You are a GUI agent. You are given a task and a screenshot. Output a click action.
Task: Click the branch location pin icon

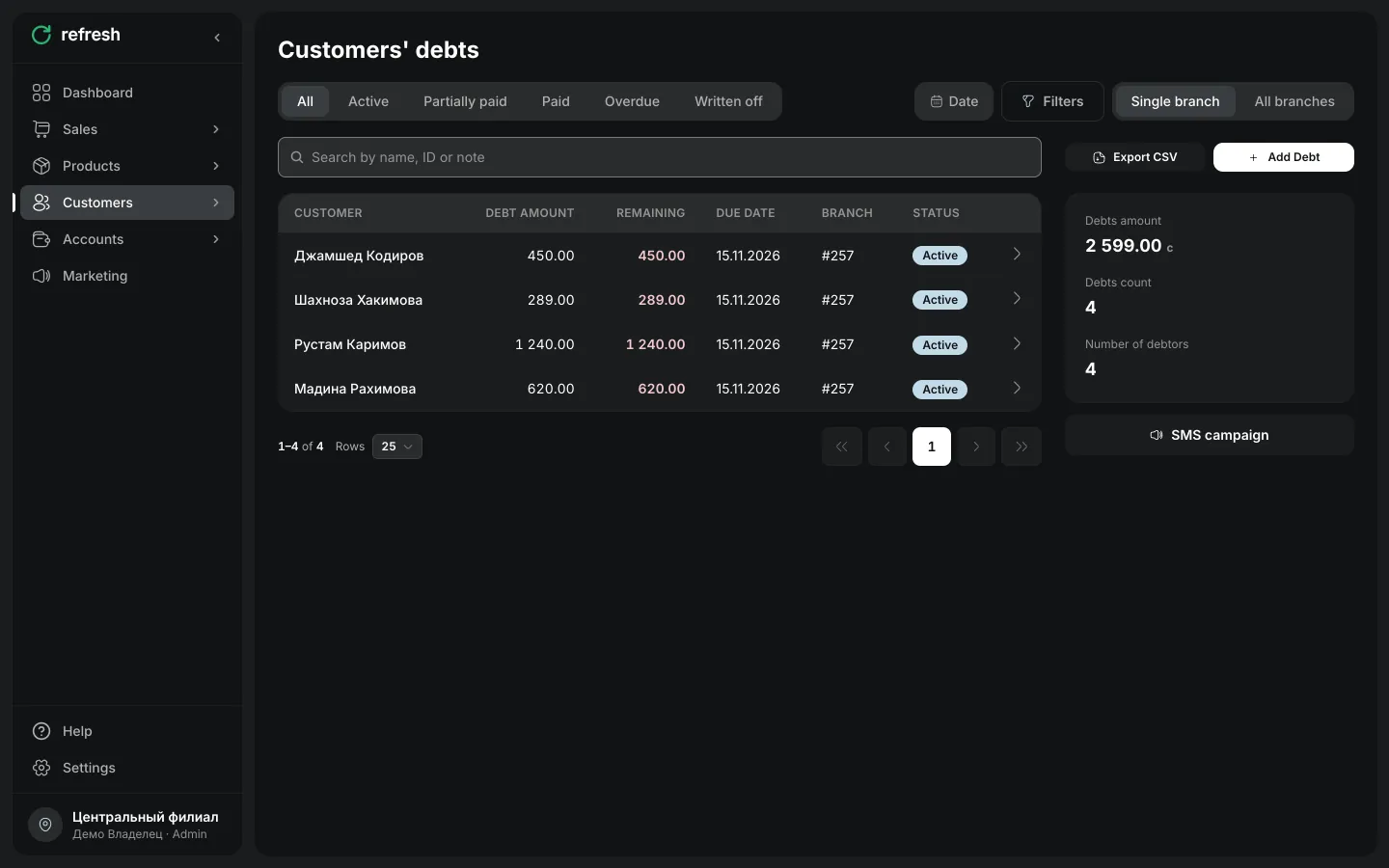tap(45, 825)
